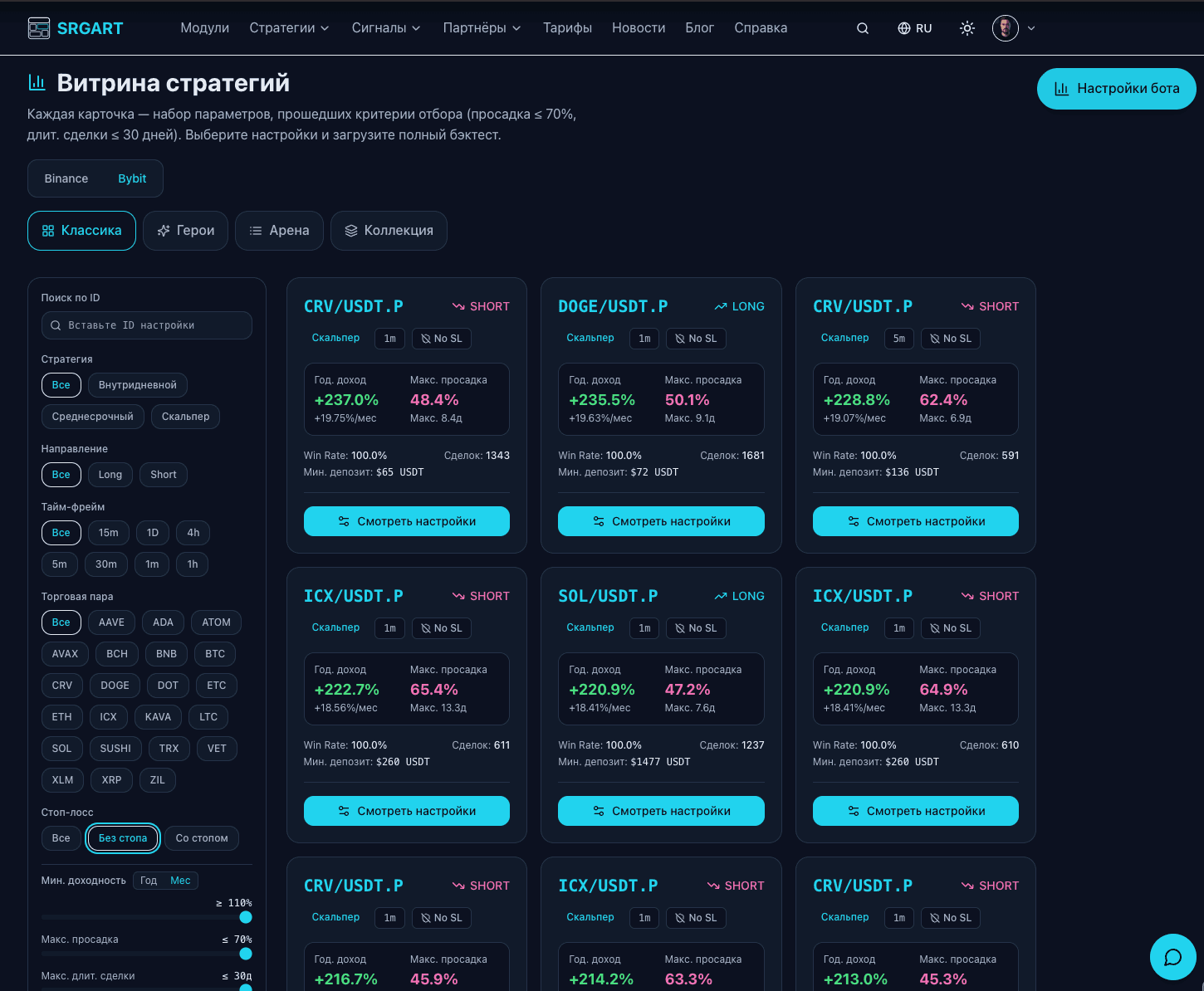Enable the Со стопом stop-loss filter
This screenshot has width=1204, height=991.
pos(201,838)
